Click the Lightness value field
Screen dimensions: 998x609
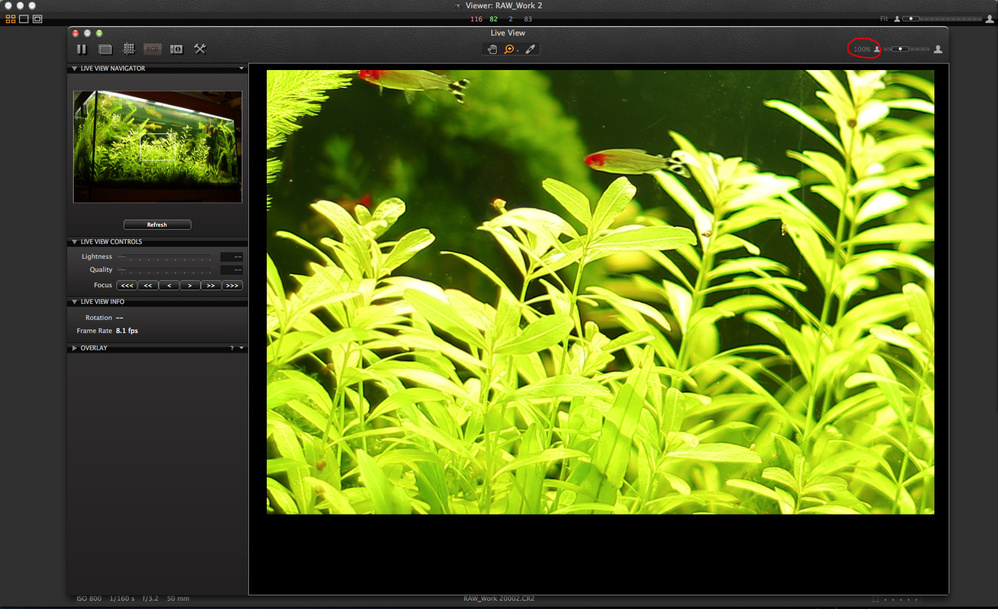coord(231,256)
